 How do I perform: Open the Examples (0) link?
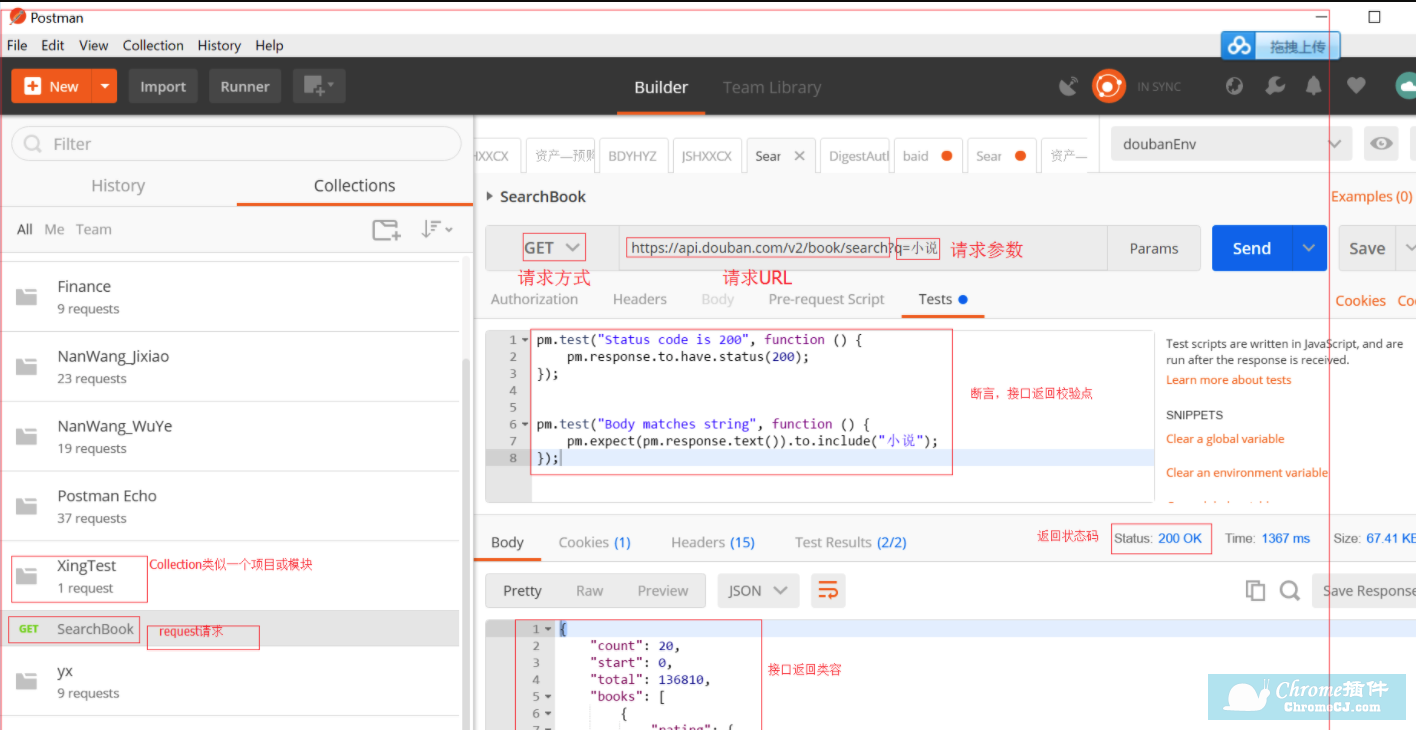pos(1371,196)
